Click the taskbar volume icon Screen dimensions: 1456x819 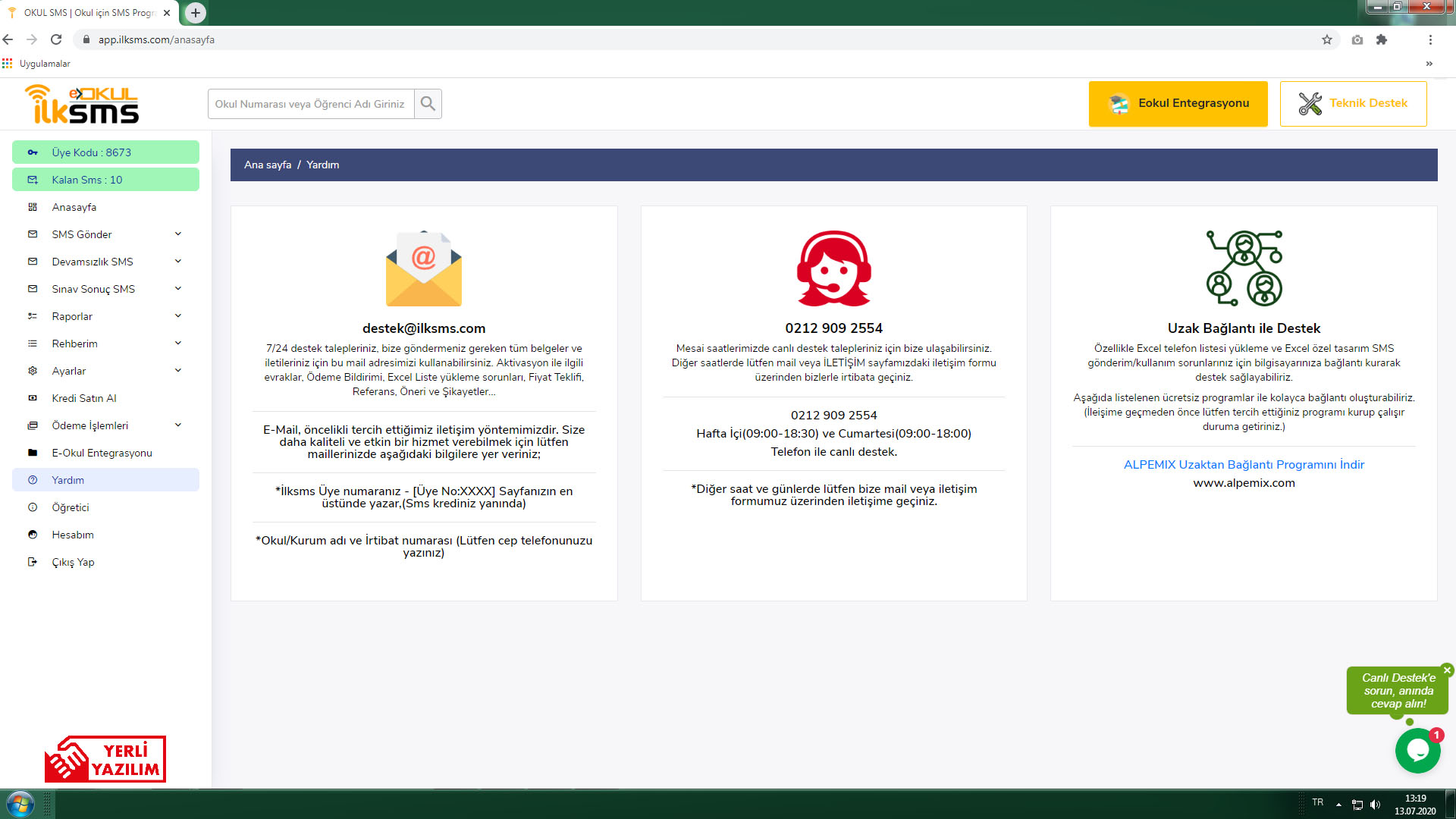(1375, 804)
